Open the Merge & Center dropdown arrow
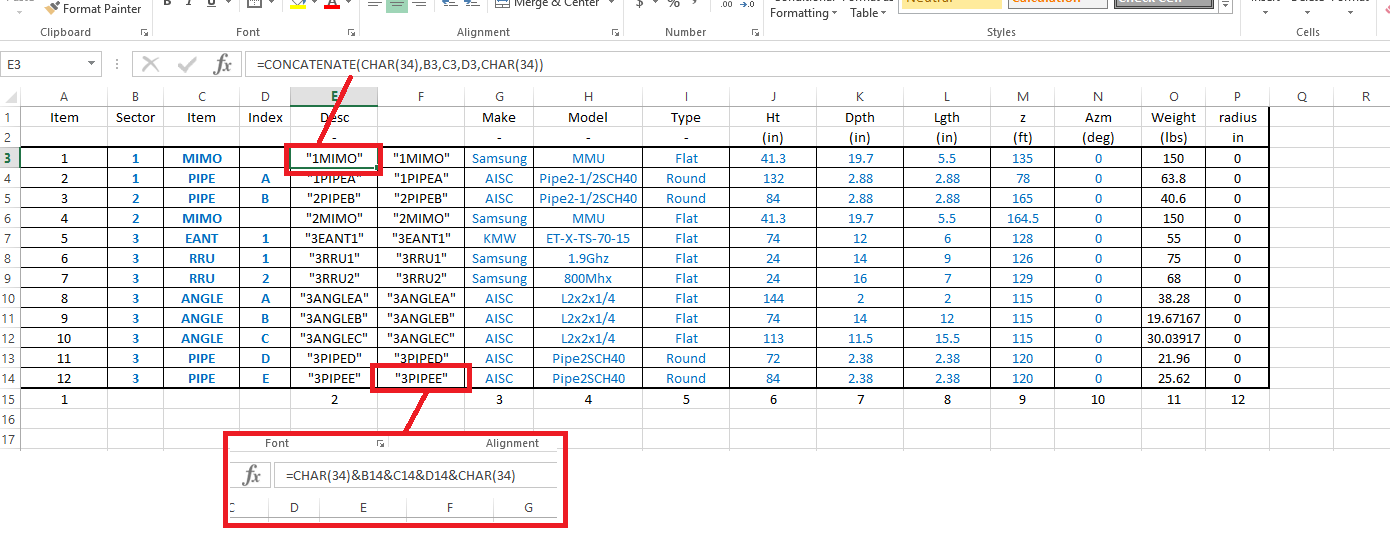Image resolution: width=1390 pixels, height=546 pixels. click(608, 5)
